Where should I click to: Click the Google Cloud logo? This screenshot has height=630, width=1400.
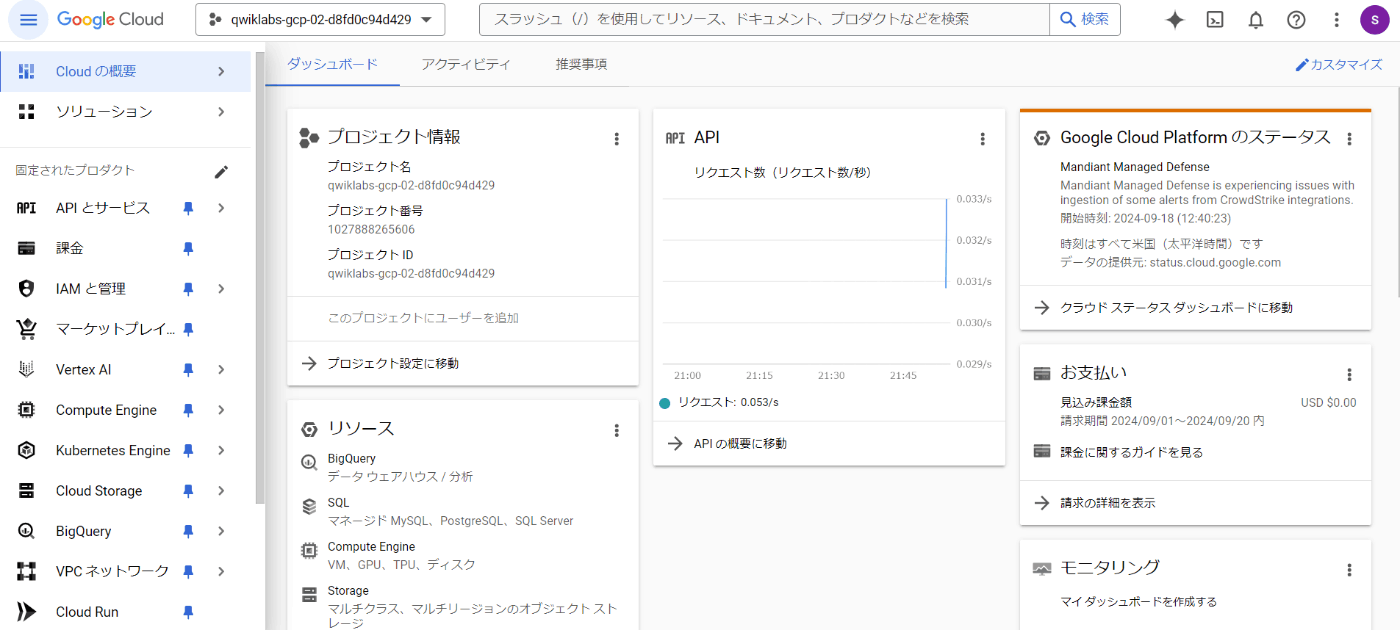110,19
